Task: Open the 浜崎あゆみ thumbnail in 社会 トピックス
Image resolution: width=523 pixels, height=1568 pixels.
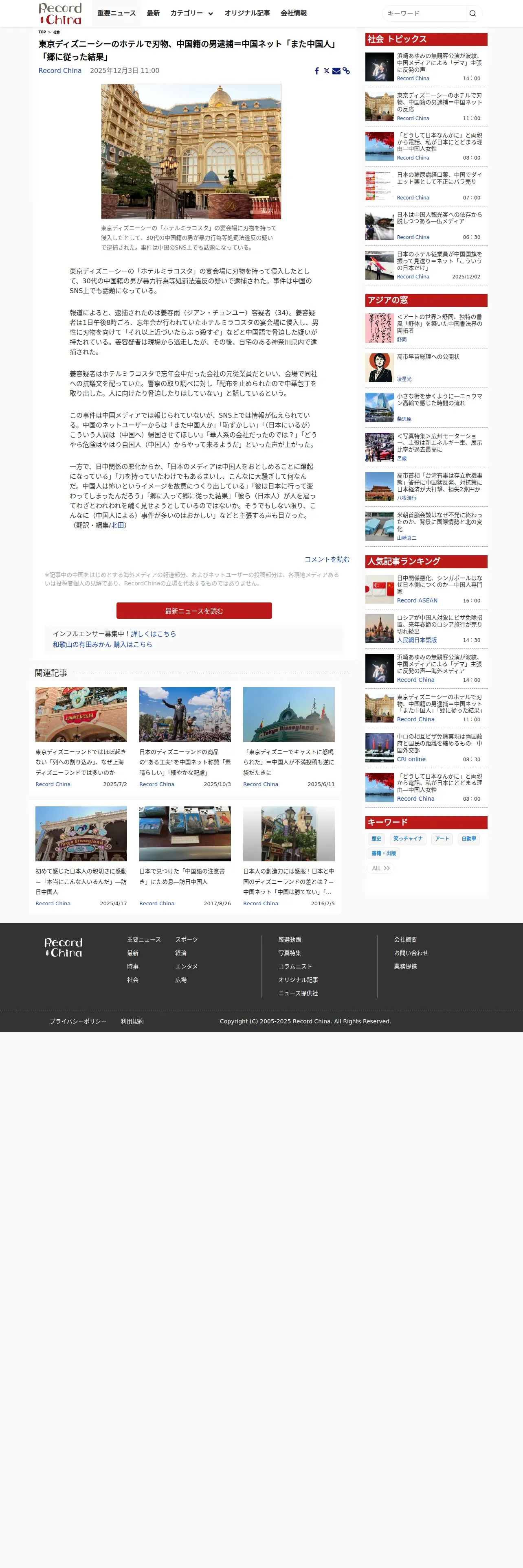Action: 379,67
